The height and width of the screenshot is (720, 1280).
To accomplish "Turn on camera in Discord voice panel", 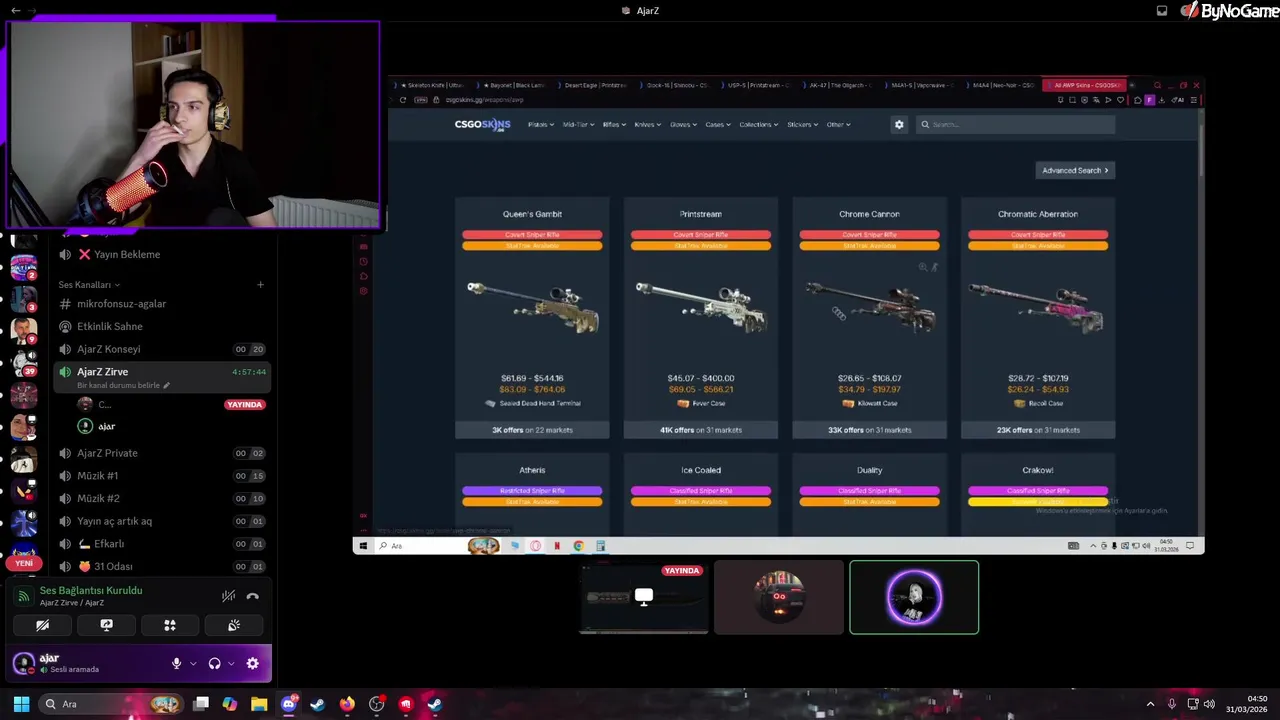I will click(42, 625).
